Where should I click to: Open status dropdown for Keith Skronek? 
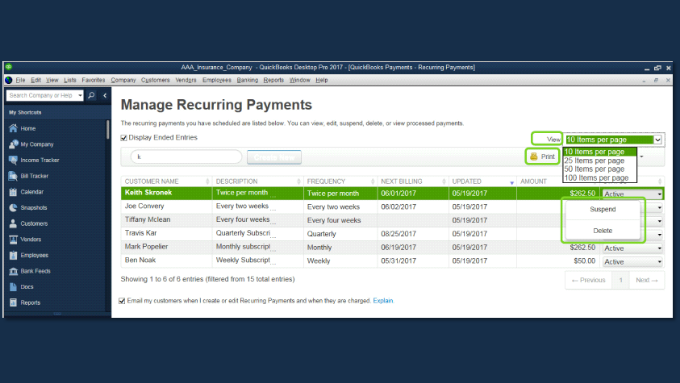point(633,194)
